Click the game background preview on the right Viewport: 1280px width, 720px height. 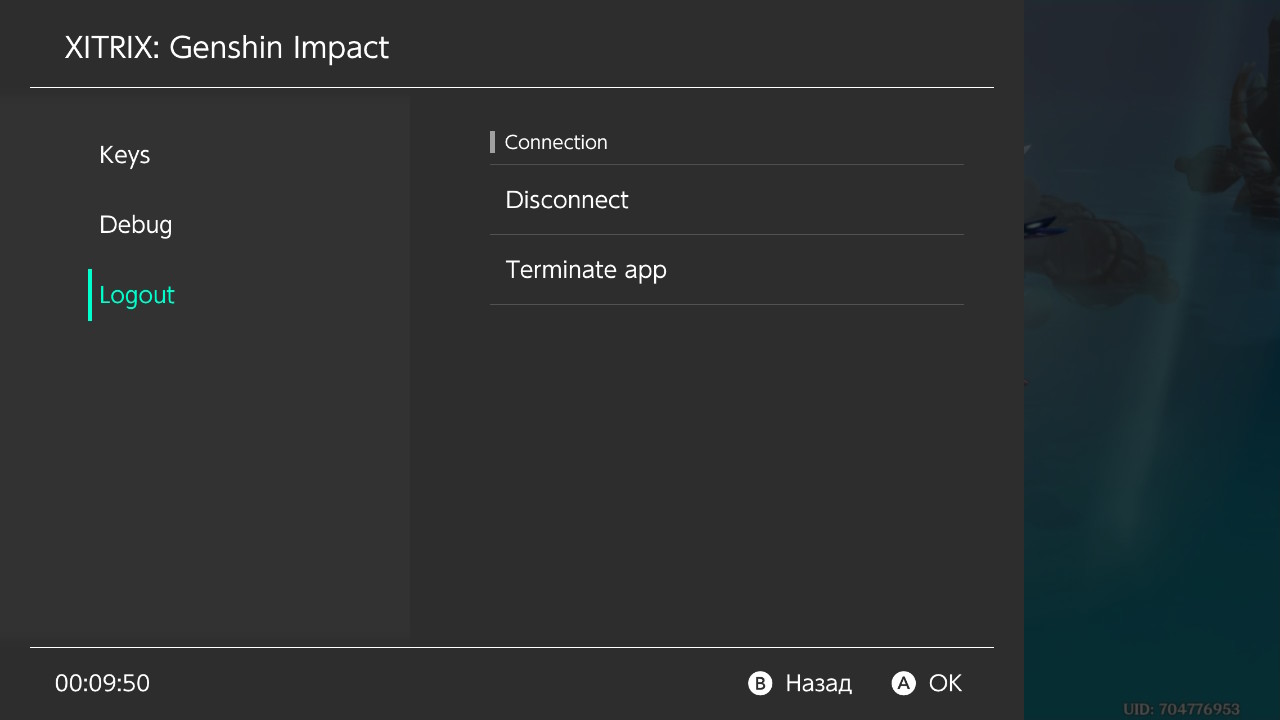[1150, 360]
